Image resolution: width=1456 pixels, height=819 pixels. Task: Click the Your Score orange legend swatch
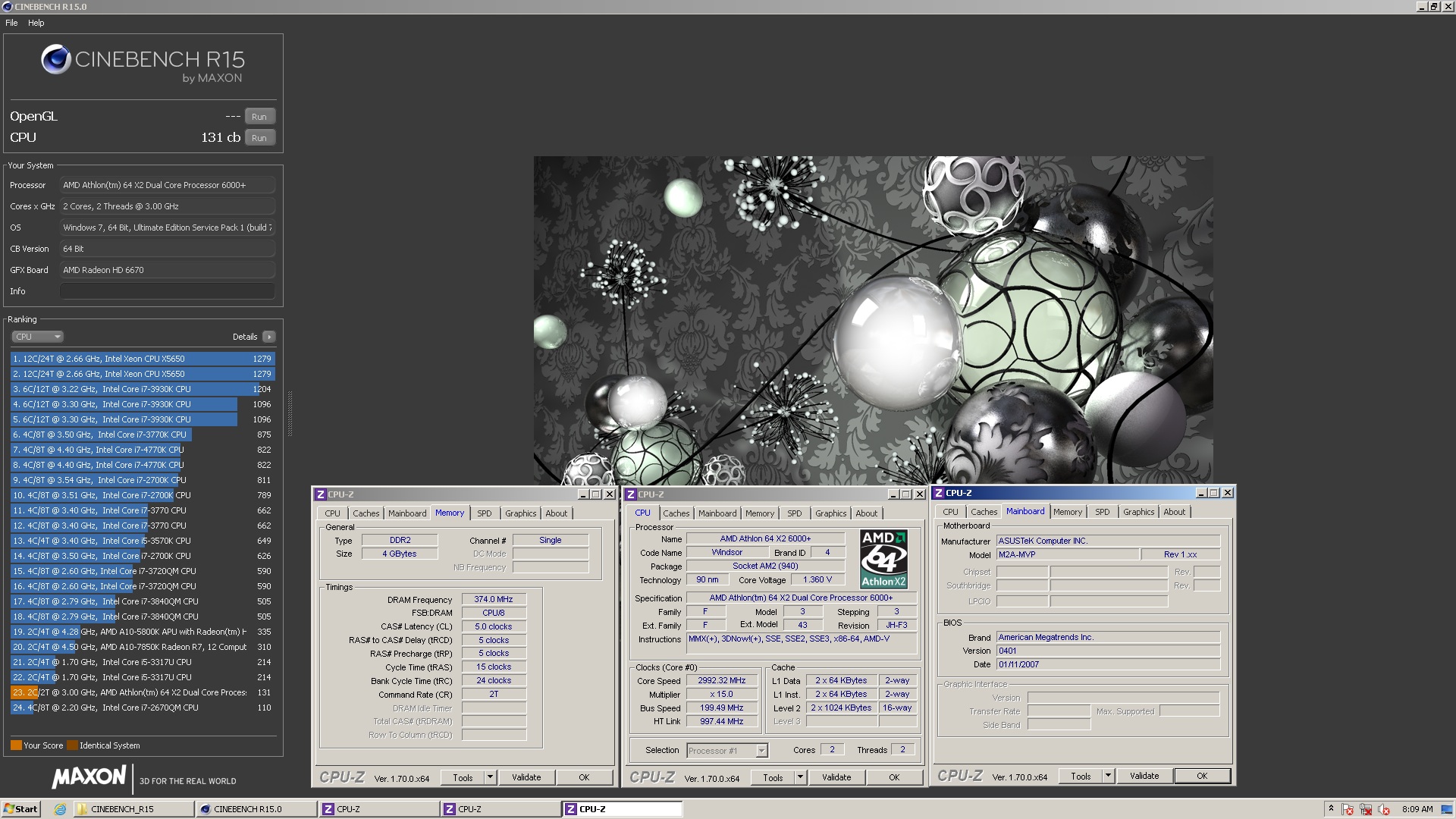pos(16,745)
